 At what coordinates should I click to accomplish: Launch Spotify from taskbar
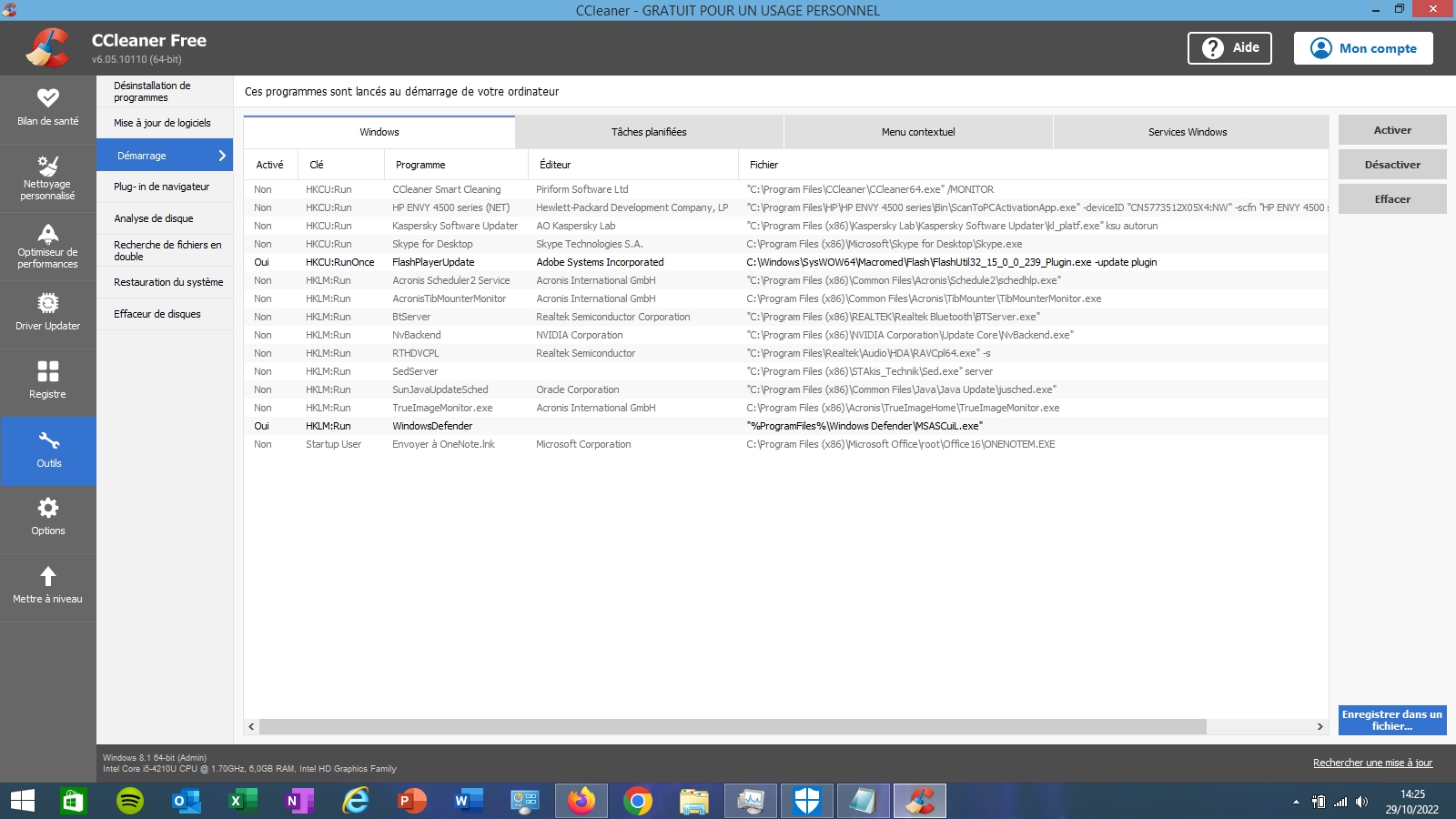tap(130, 801)
